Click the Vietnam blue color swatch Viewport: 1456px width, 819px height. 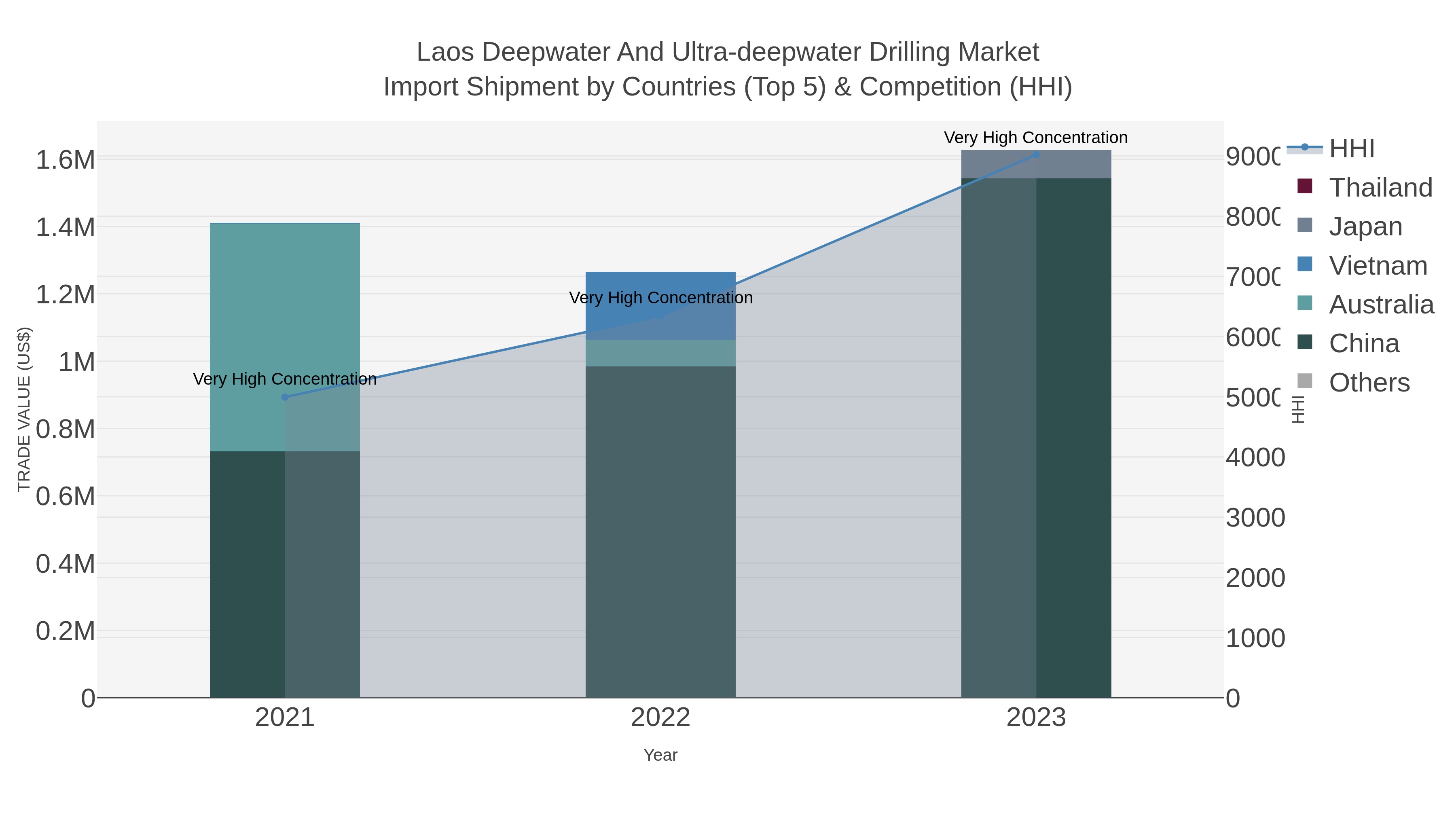coord(1304,264)
